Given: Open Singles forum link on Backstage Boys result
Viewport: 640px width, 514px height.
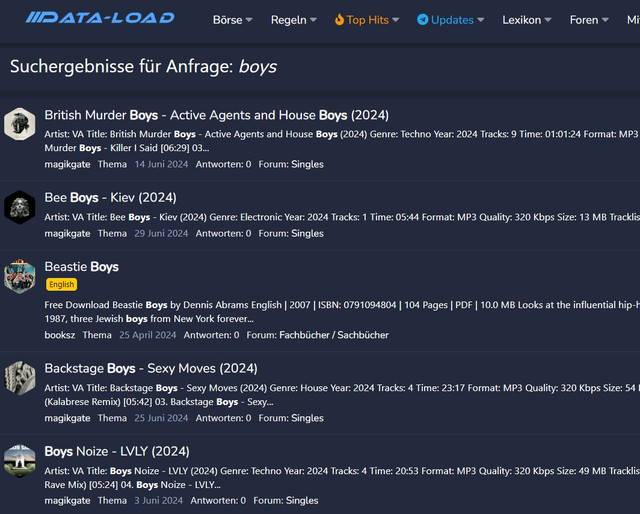Looking at the screenshot, I should coord(307,418).
